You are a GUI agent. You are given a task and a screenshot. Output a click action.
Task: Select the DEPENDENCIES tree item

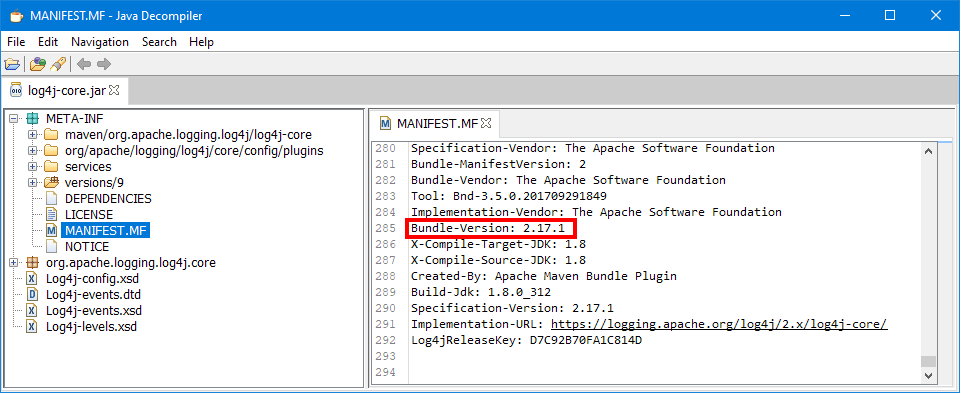(x=108, y=198)
